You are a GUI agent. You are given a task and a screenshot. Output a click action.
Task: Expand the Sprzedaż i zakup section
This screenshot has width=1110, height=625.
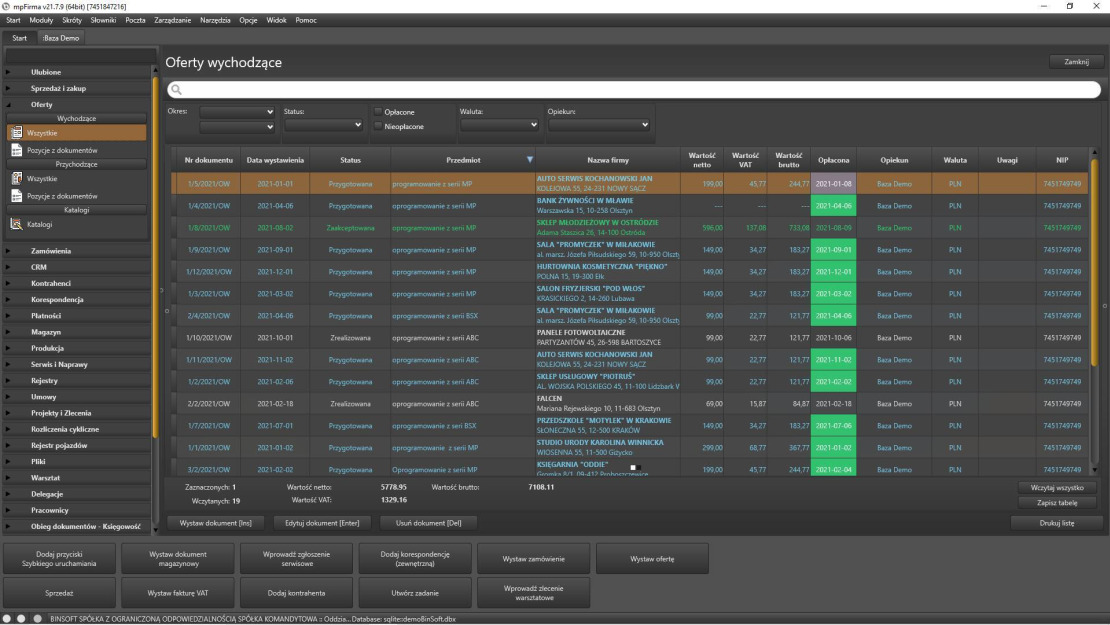tap(8, 88)
